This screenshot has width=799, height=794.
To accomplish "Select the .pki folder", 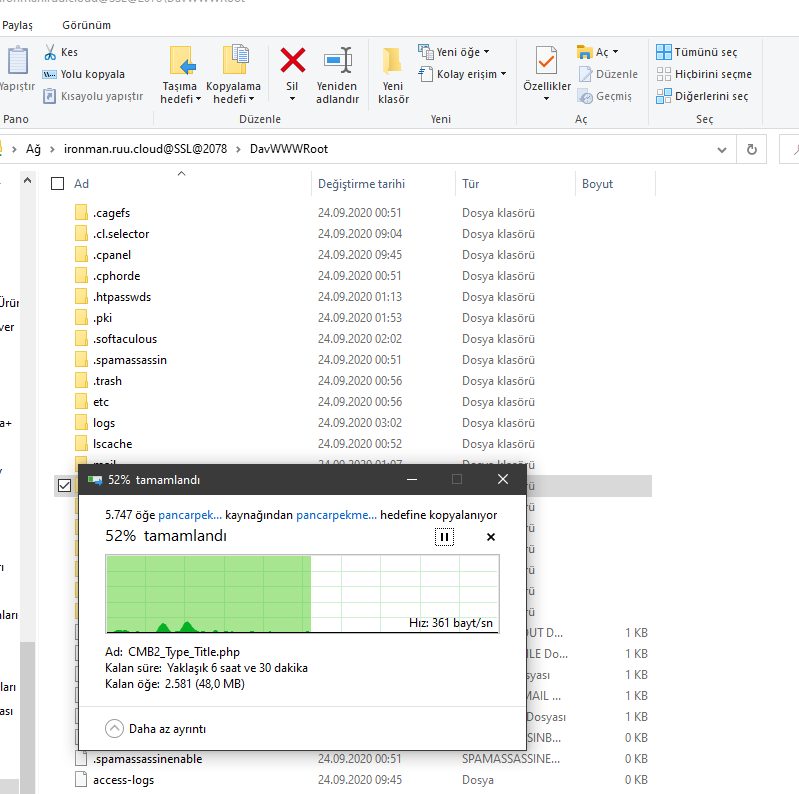I will [x=102, y=318].
